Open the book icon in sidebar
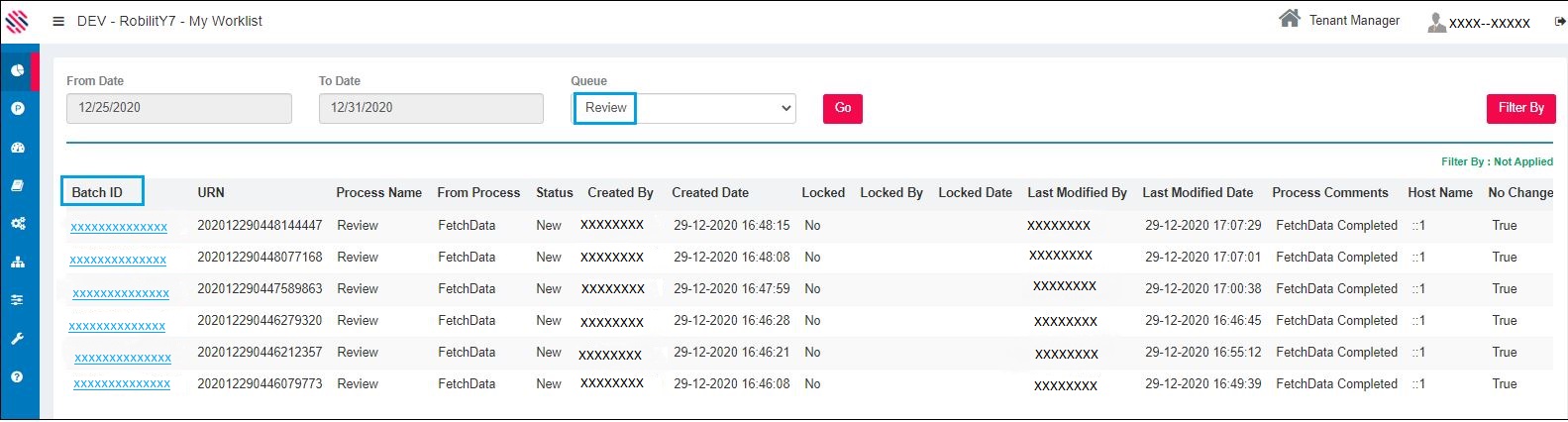The width and height of the screenshot is (1568, 422). (18, 185)
